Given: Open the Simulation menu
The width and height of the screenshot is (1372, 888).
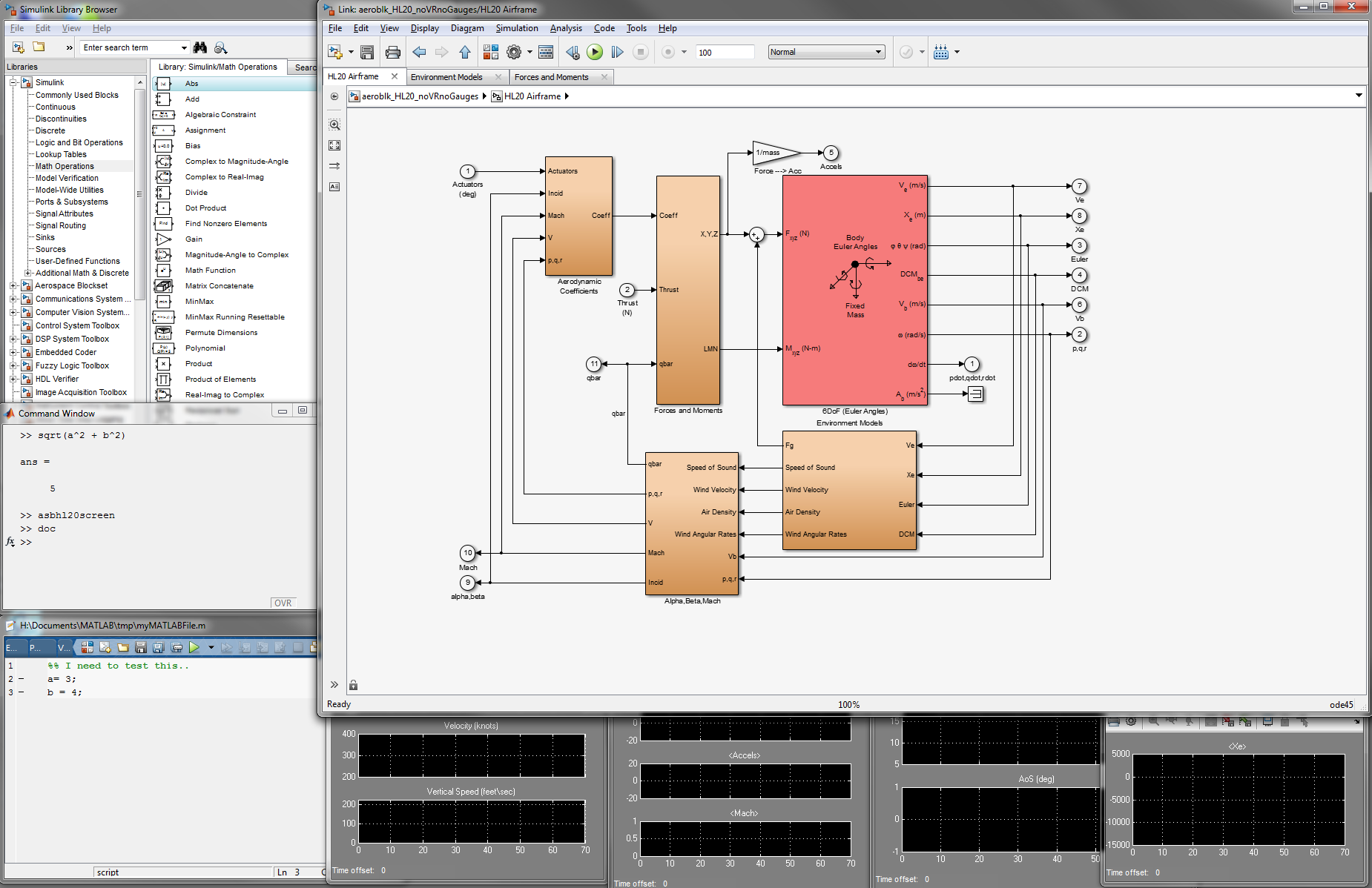Looking at the screenshot, I should coord(516,28).
